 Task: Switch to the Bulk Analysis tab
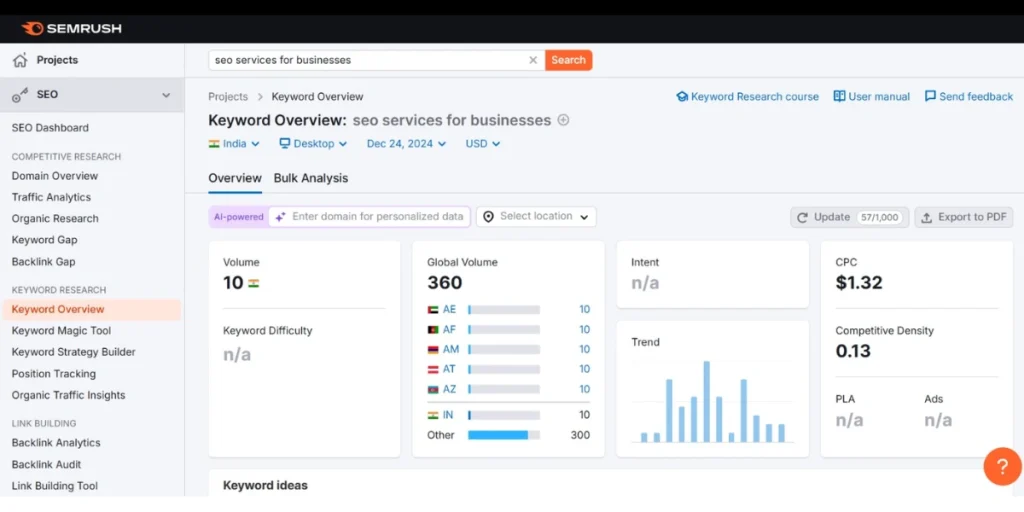(311, 178)
